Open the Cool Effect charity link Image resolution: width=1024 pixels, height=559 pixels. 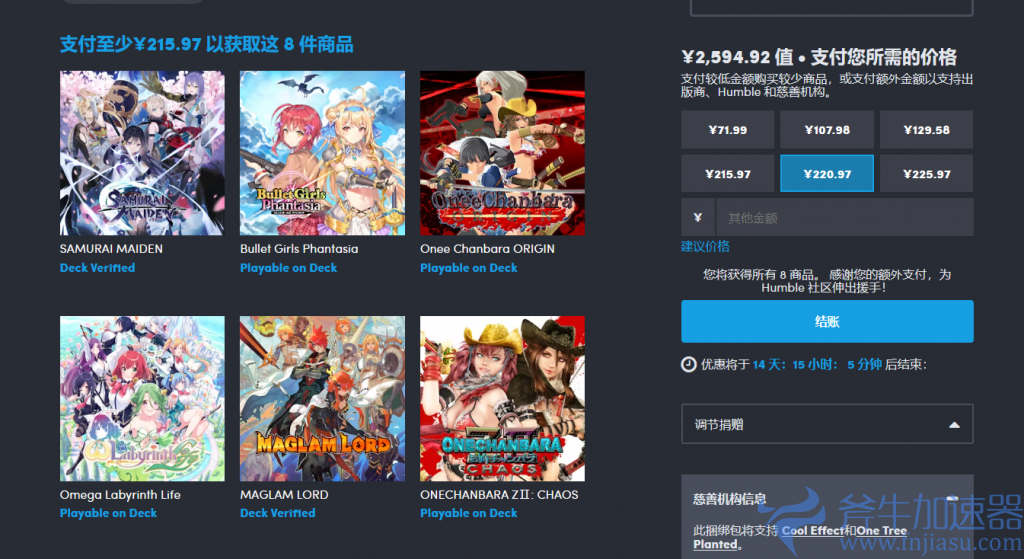point(812,530)
